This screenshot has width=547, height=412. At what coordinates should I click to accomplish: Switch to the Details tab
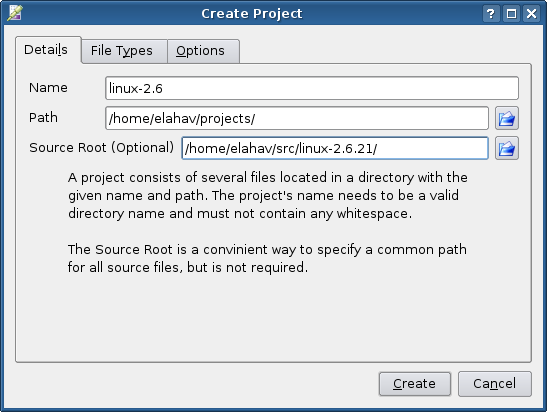[48, 50]
